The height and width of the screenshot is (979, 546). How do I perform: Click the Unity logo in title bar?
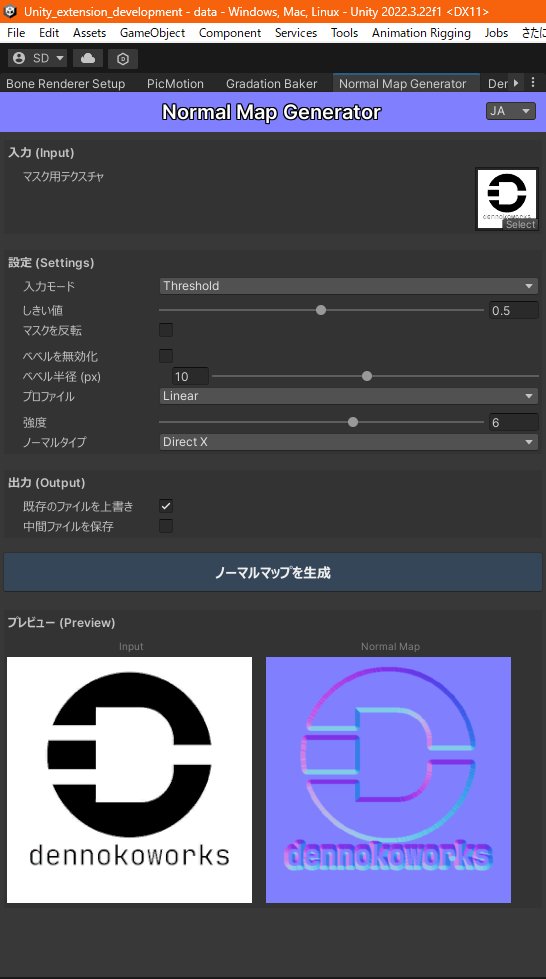(10, 11)
